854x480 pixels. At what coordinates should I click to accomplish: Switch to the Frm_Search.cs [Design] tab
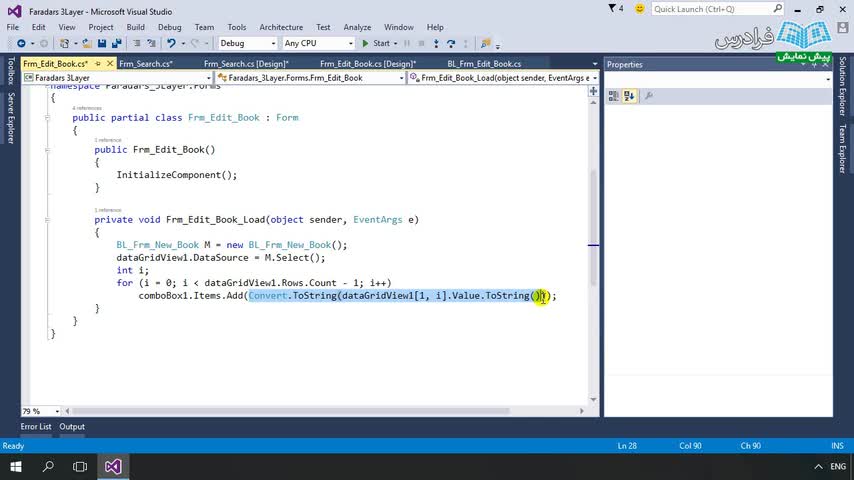click(x=246, y=64)
